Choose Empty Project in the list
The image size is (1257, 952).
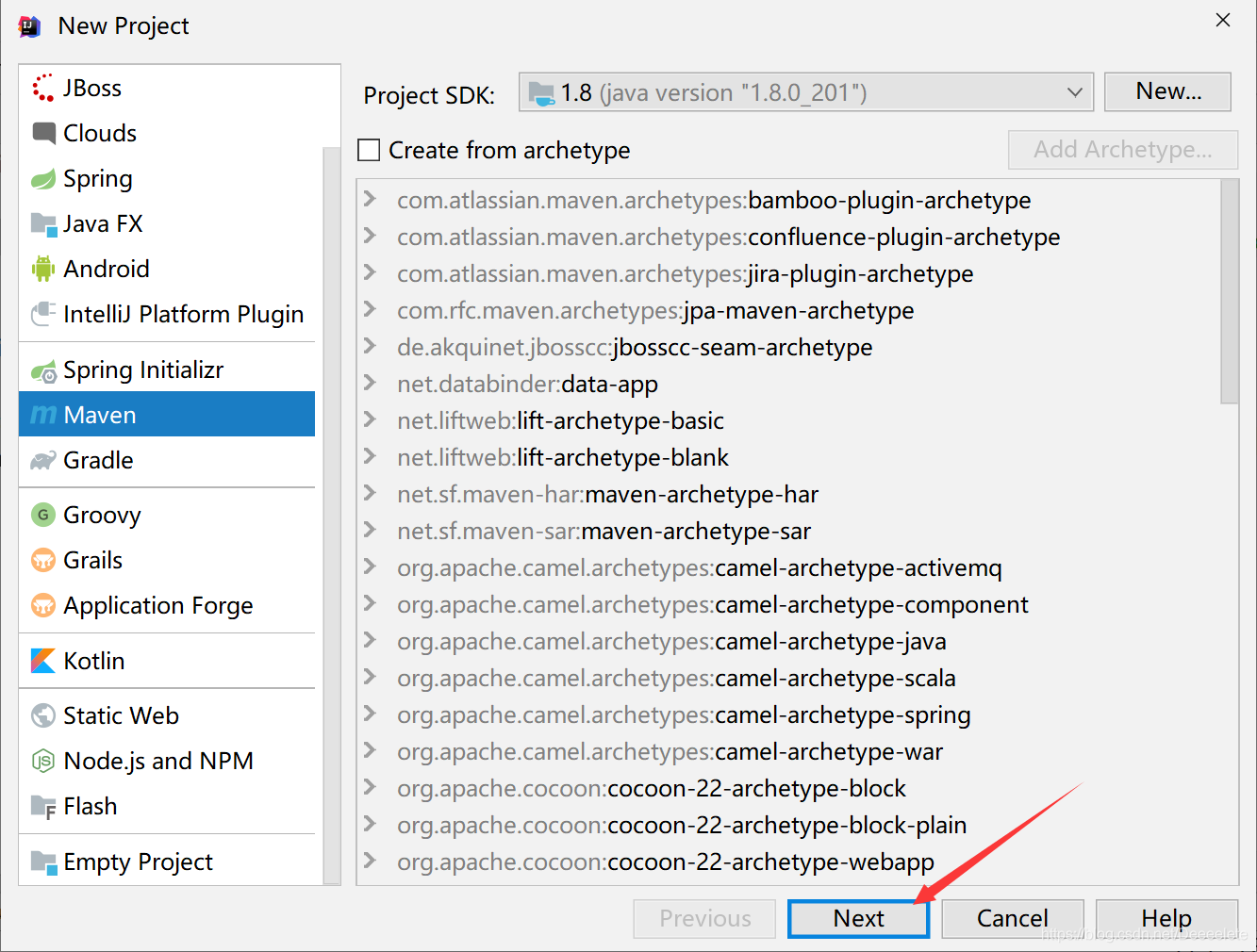tap(167, 862)
